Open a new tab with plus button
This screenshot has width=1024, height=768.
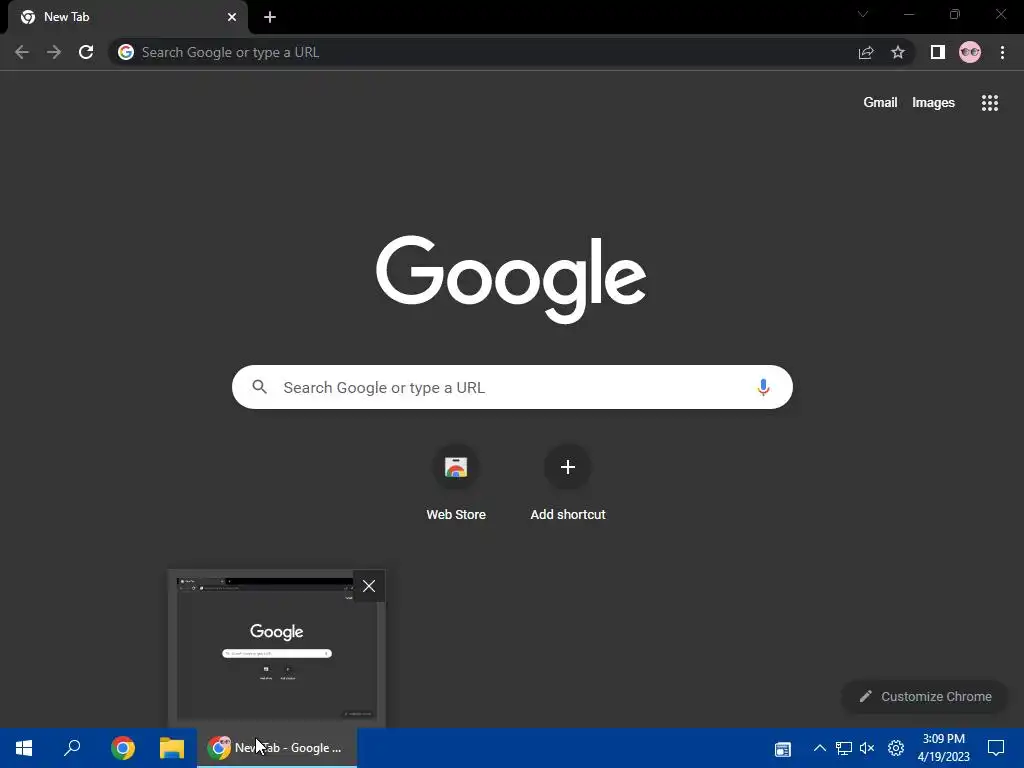[270, 17]
